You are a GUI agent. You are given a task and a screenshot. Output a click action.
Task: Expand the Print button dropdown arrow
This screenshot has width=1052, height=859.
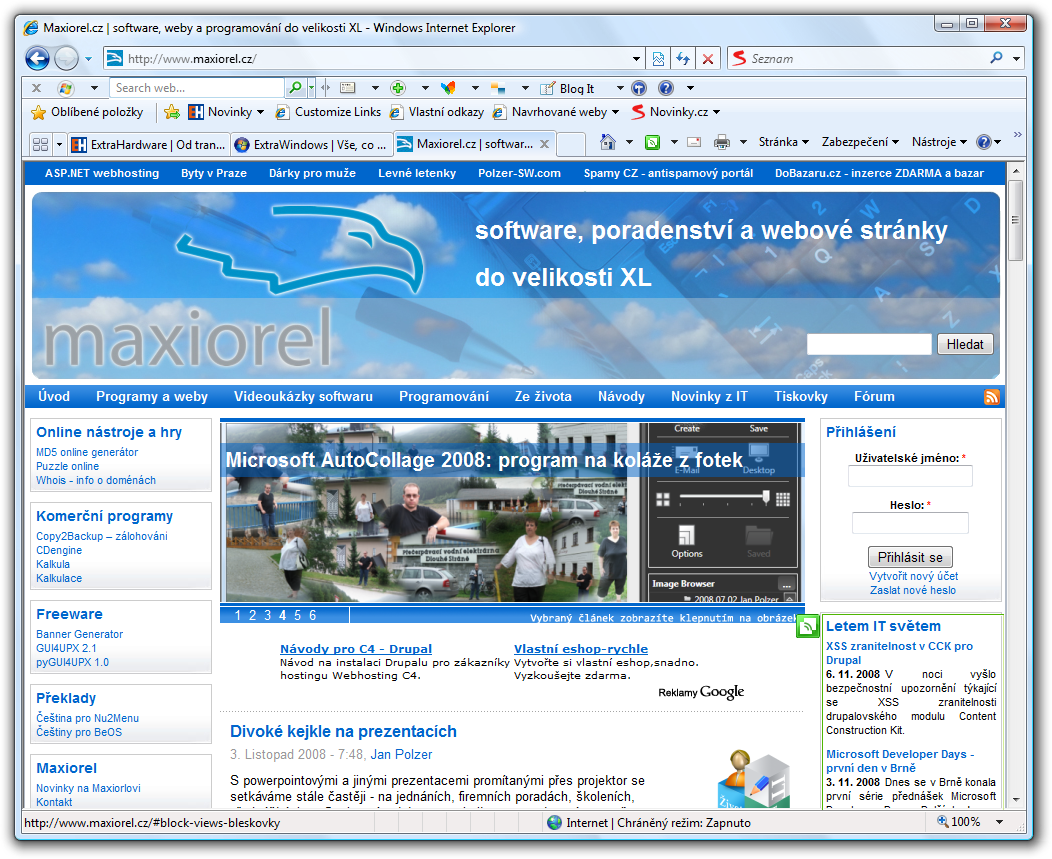[743, 142]
